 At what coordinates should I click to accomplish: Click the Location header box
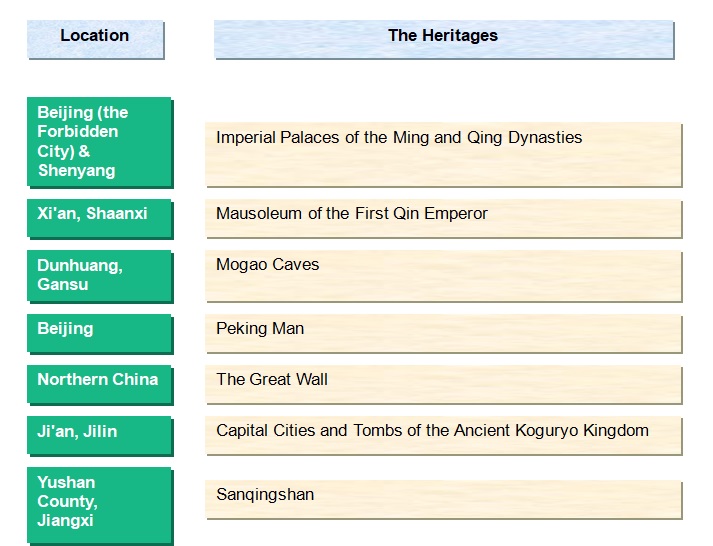(95, 38)
